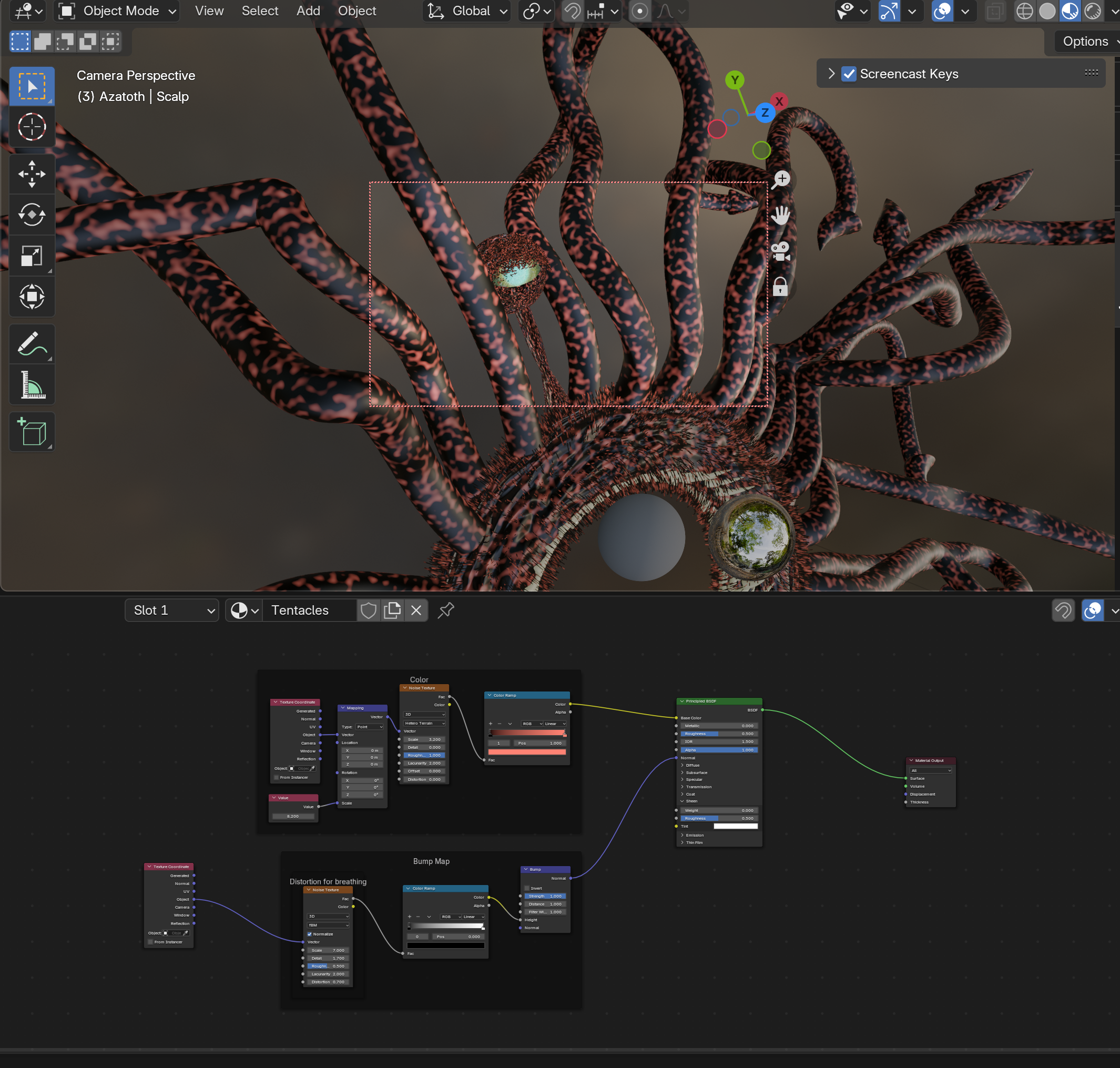This screenshot has width=1120, height=1068.
Task: Pin the node editor material
Action: point(446,611)
